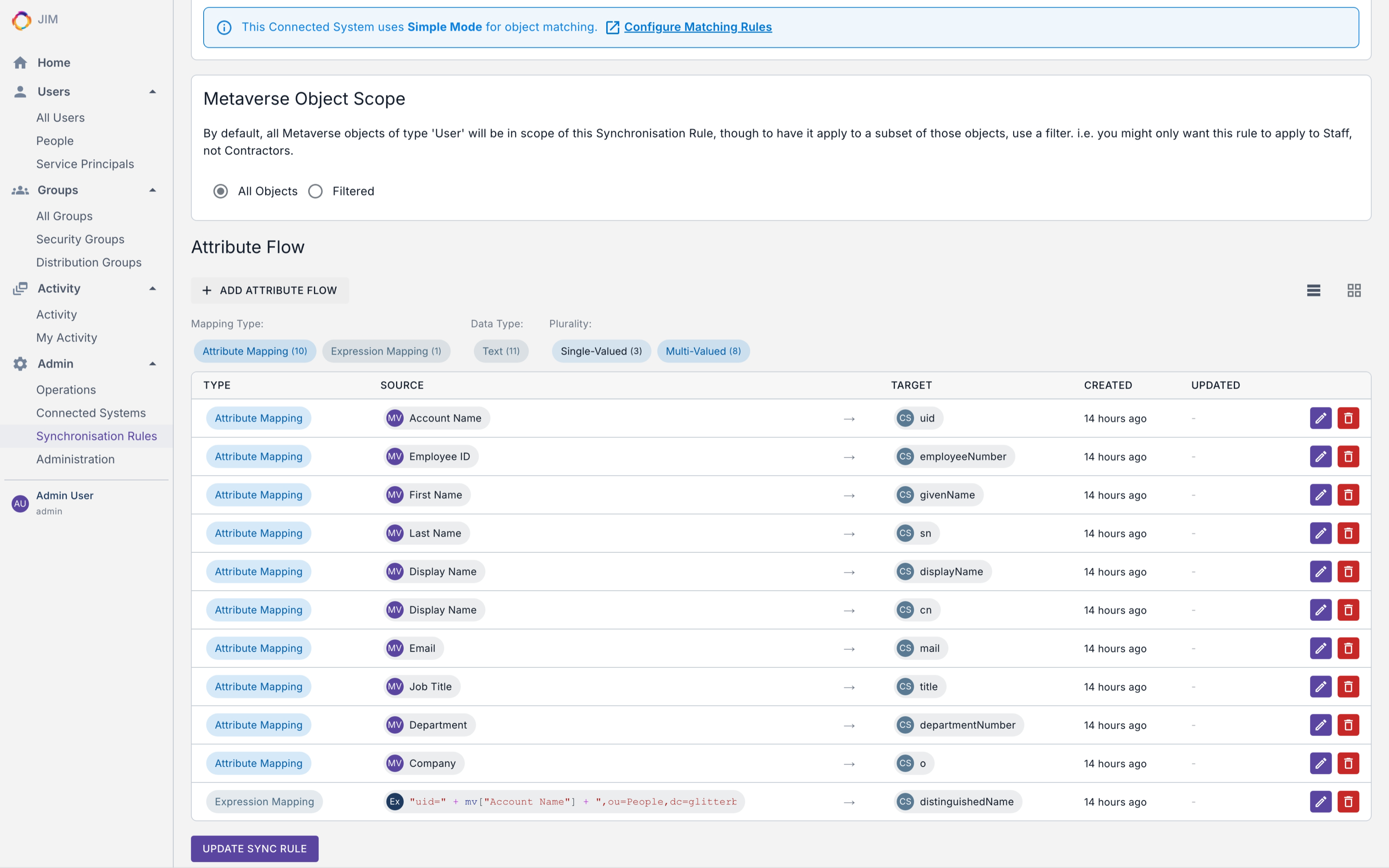This screenshot has height=868, width=1389.
Task: Select the All Objects radio option
Action: tap(220, 191)
